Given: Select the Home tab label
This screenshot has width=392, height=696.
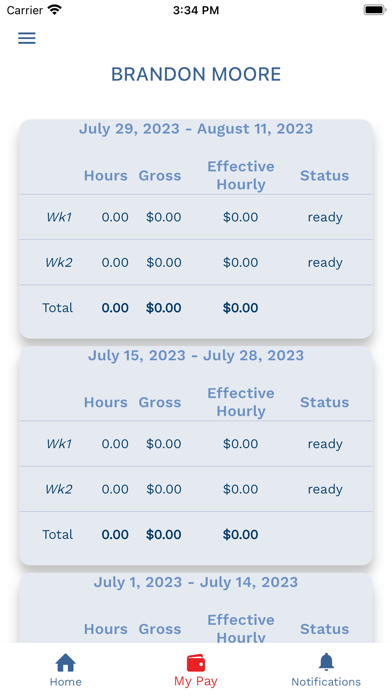Looking at the screenshot, I should pos(65,682).
